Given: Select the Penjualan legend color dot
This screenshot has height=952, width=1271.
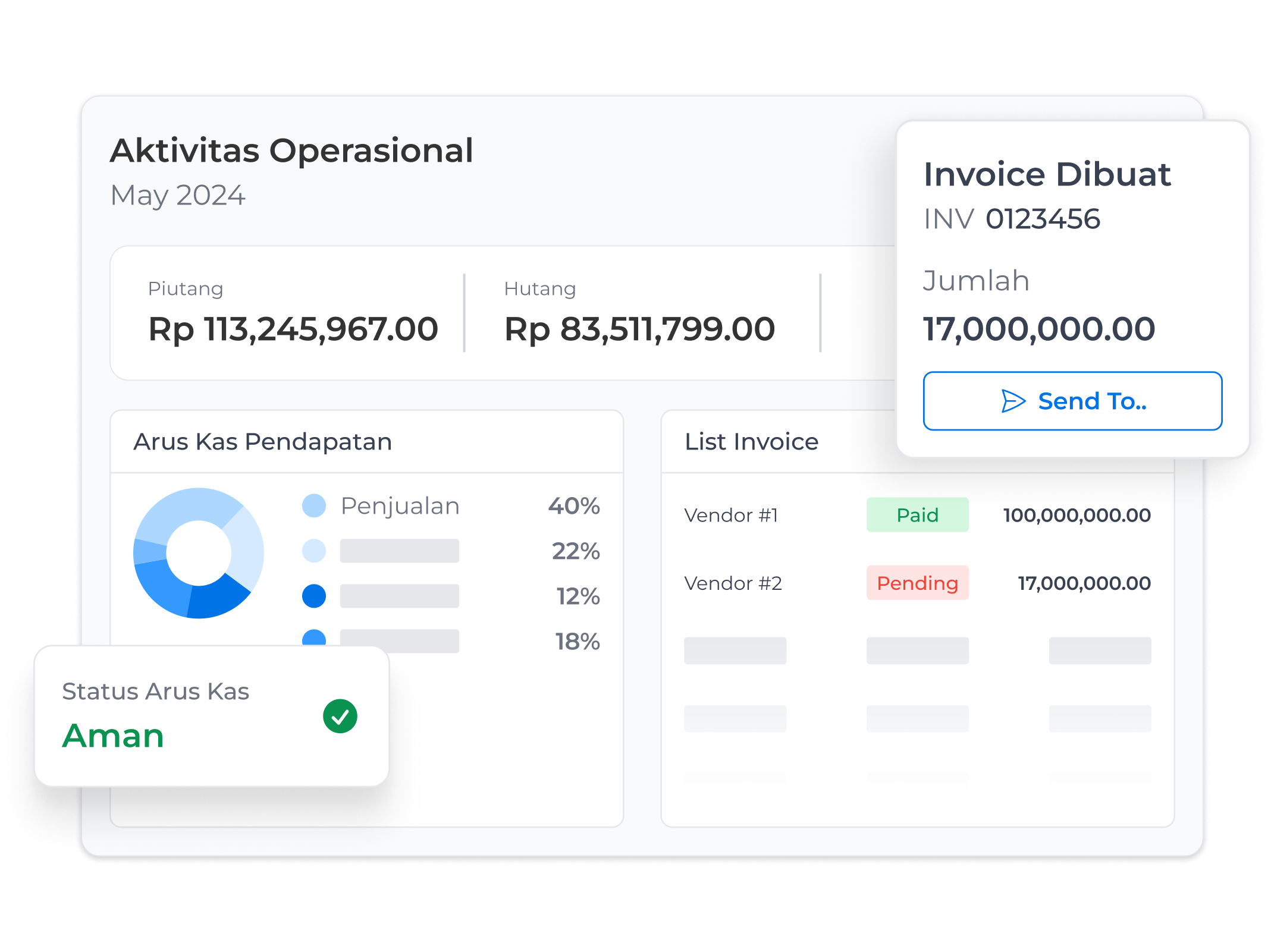Looking at the screenshot, I should 314,505.
